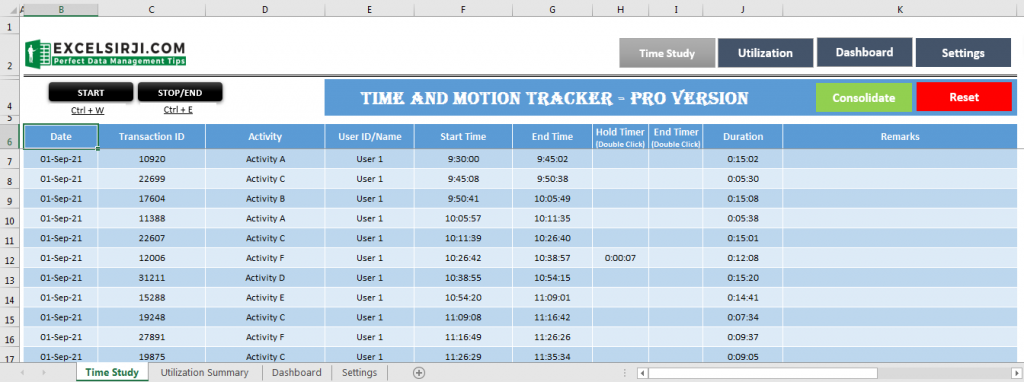Click the Activity E cell

265,297
